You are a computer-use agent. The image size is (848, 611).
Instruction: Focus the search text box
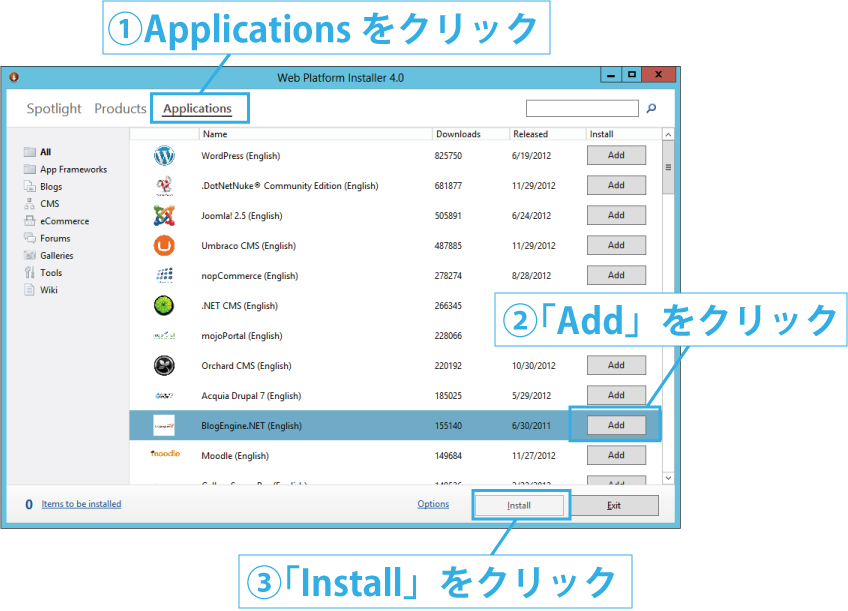click(582, 108)
